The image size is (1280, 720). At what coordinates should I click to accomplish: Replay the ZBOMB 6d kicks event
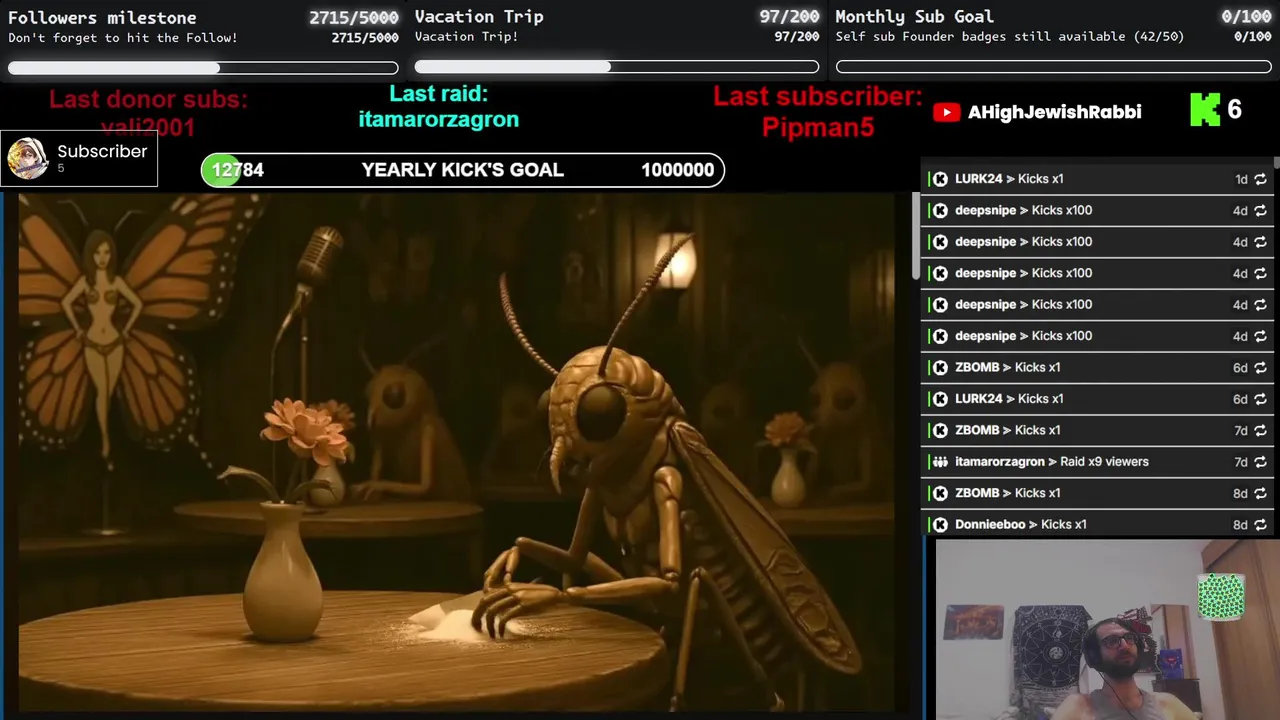[1260, 367]
